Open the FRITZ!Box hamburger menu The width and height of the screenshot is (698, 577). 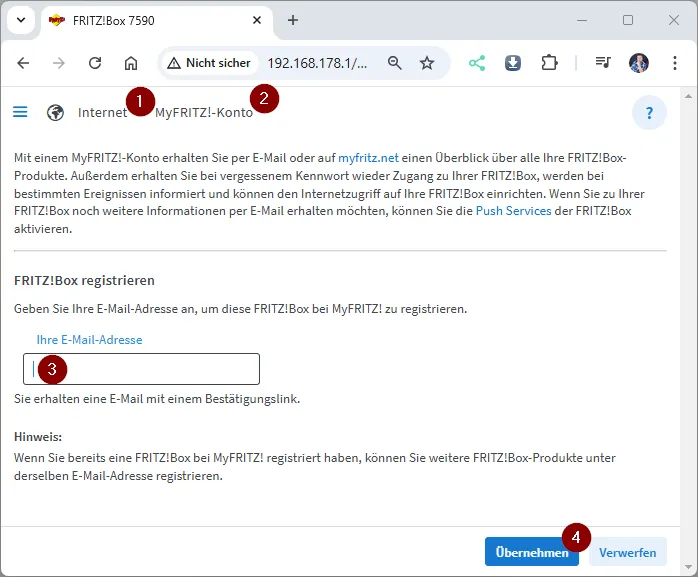[x=20, y=112]
